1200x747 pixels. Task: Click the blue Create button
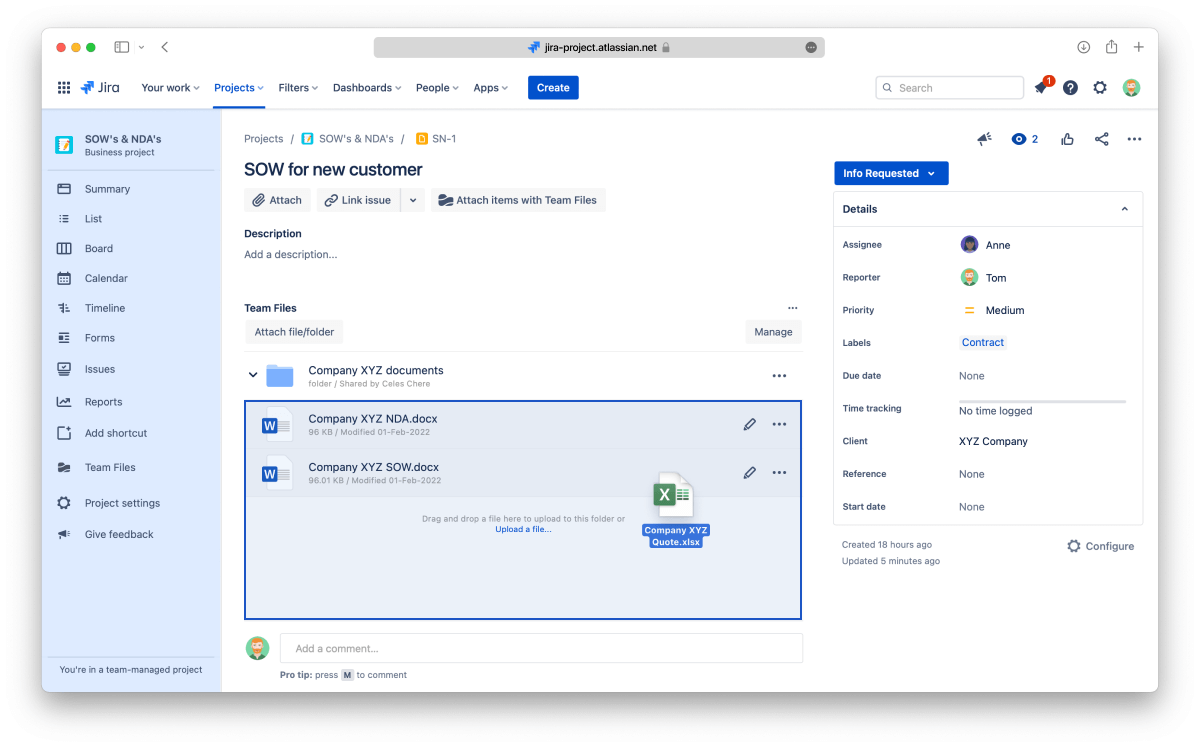point(553,88)
